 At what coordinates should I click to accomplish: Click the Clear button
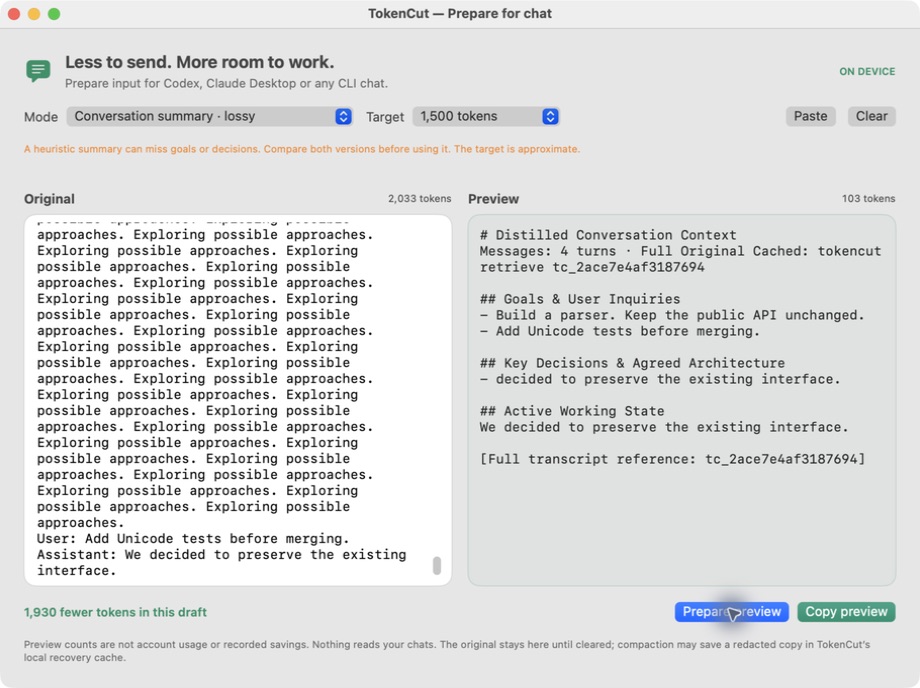click(x=871, y=116)
